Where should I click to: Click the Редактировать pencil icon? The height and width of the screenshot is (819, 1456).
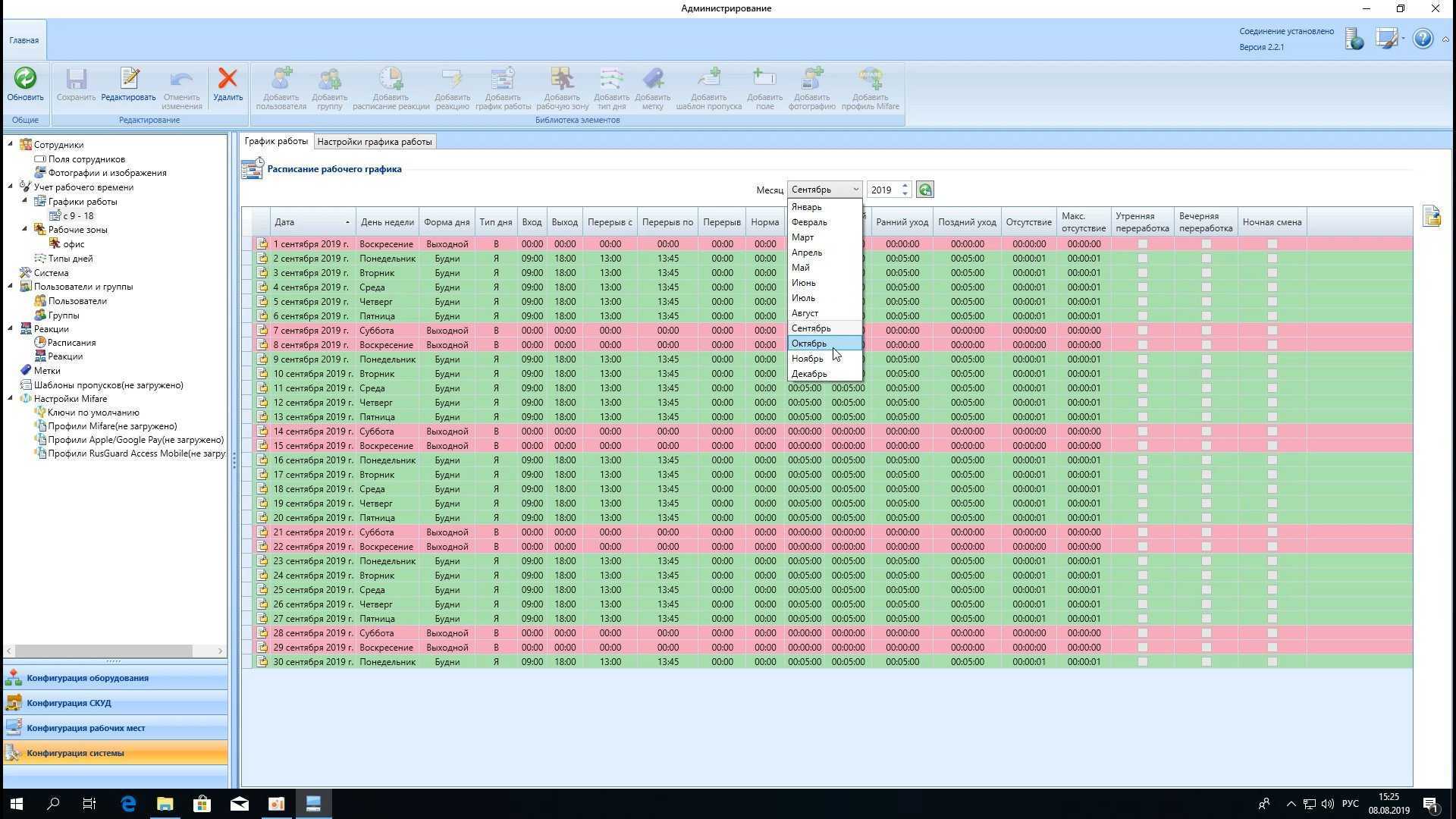click(129, 79)
